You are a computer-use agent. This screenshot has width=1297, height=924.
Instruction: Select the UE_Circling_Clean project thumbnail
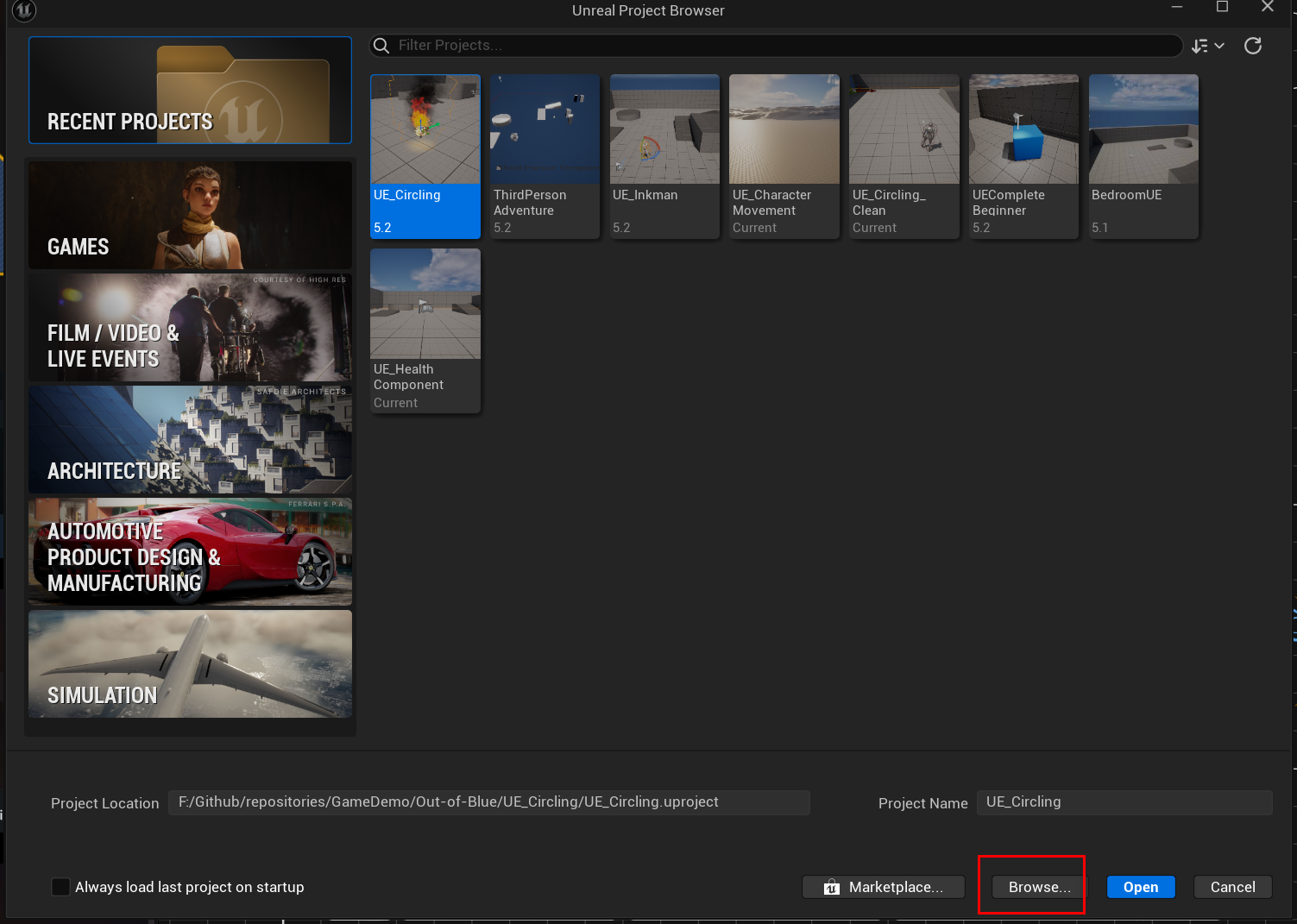(904, 129)
